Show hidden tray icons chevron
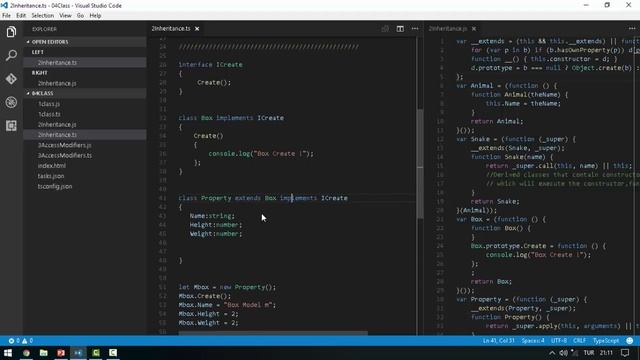 pos(552,353)
